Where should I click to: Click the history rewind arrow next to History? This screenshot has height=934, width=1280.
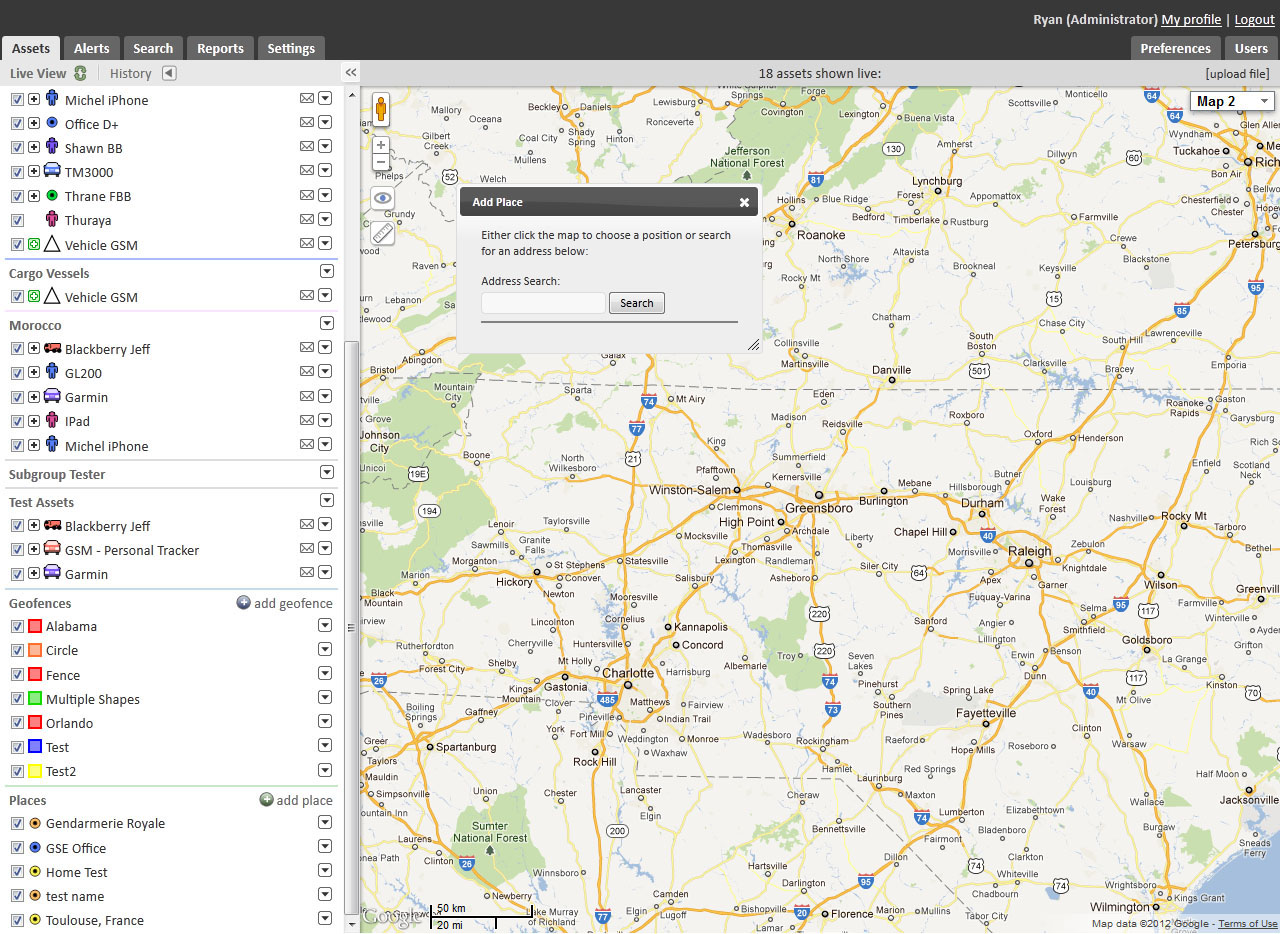coord(168,72)
